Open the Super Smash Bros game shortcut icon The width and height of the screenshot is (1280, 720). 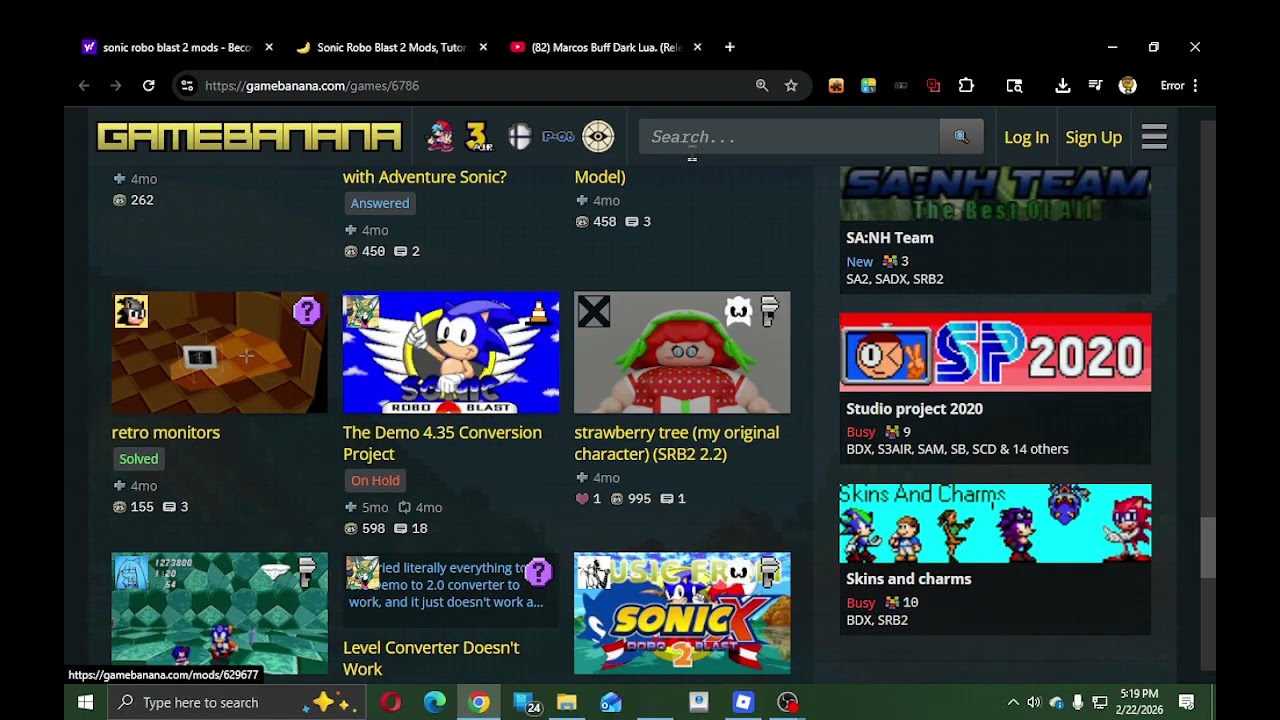(x=519, y=137)
